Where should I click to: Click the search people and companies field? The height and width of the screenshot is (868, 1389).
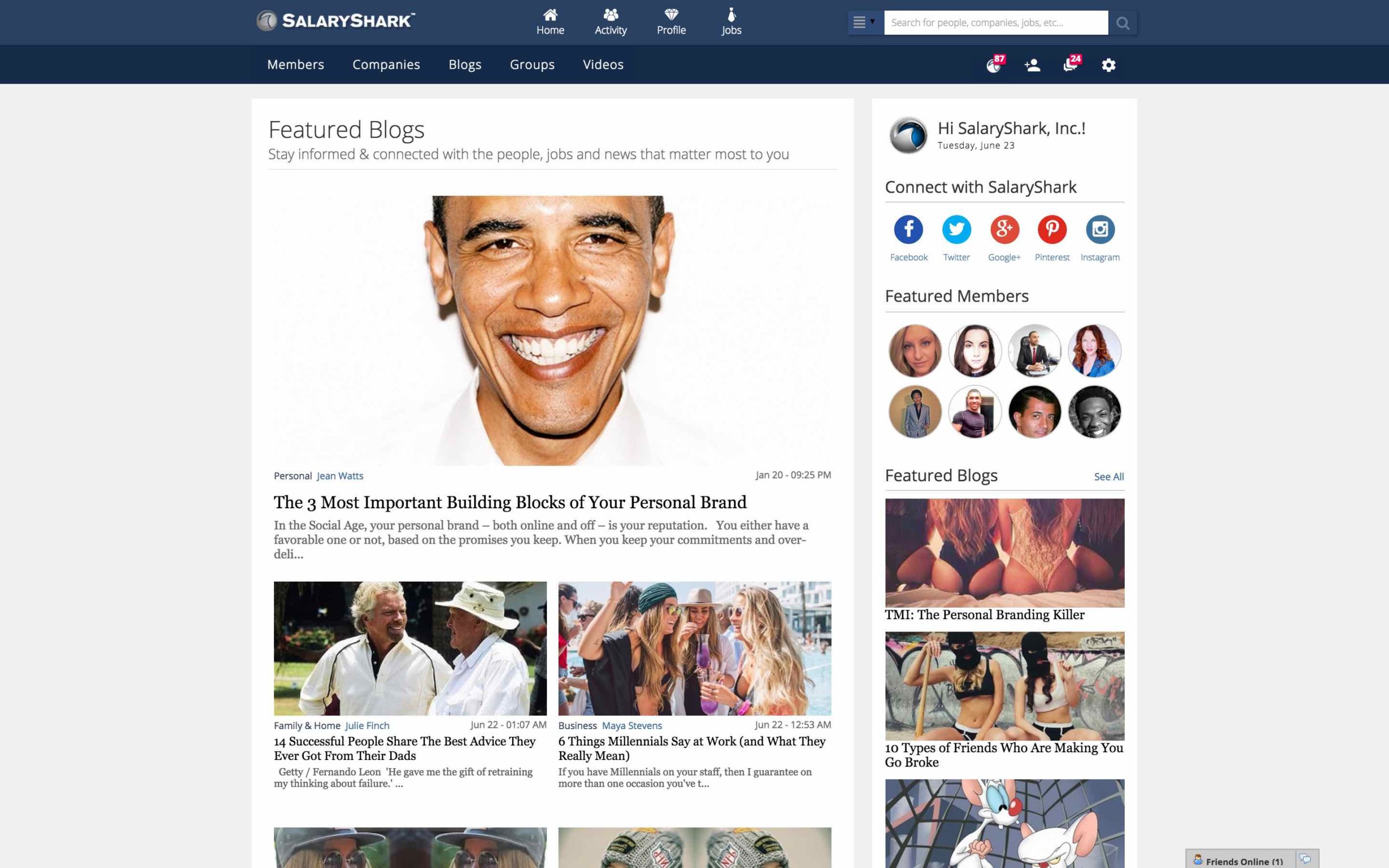[995, 23]
